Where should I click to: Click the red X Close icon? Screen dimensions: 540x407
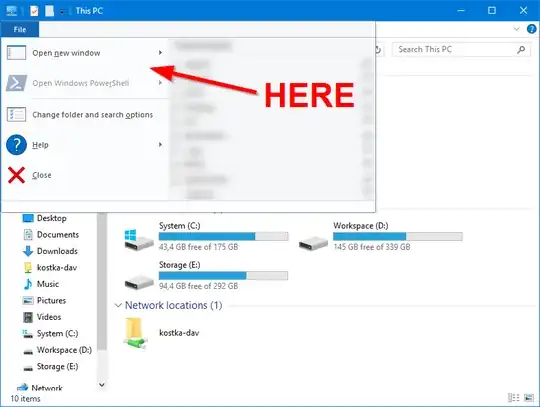pyautogui.click(x=16, y=175)
